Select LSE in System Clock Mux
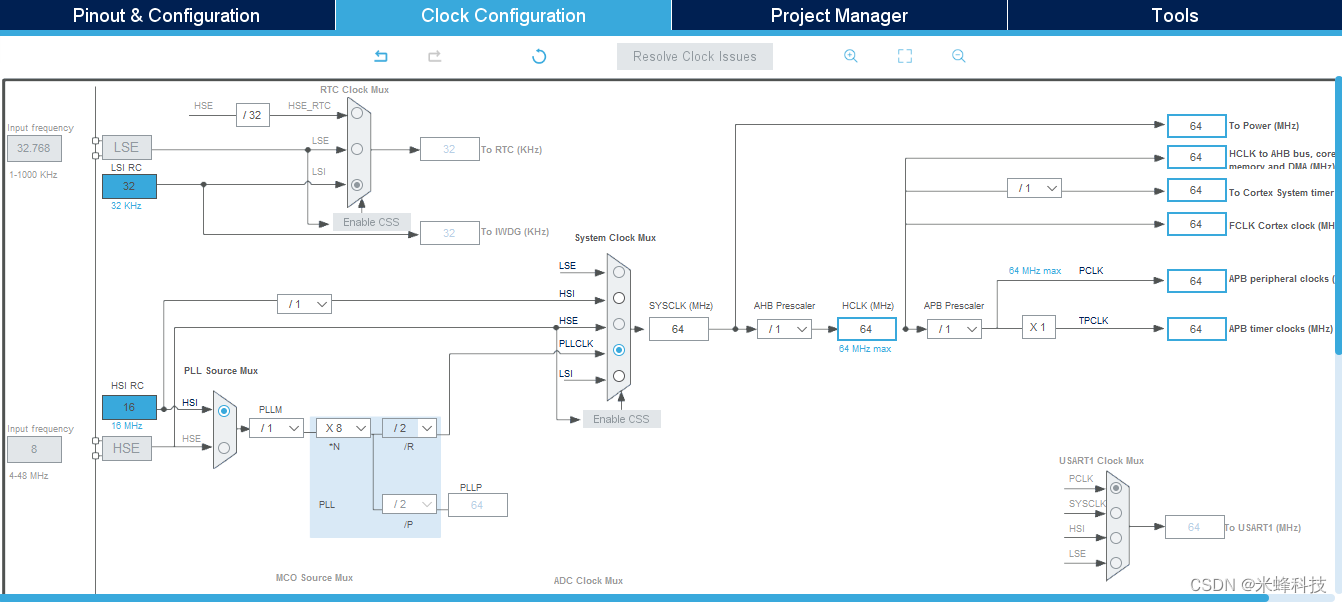The width and height of the screenshot is (1342, 603). 619,272
